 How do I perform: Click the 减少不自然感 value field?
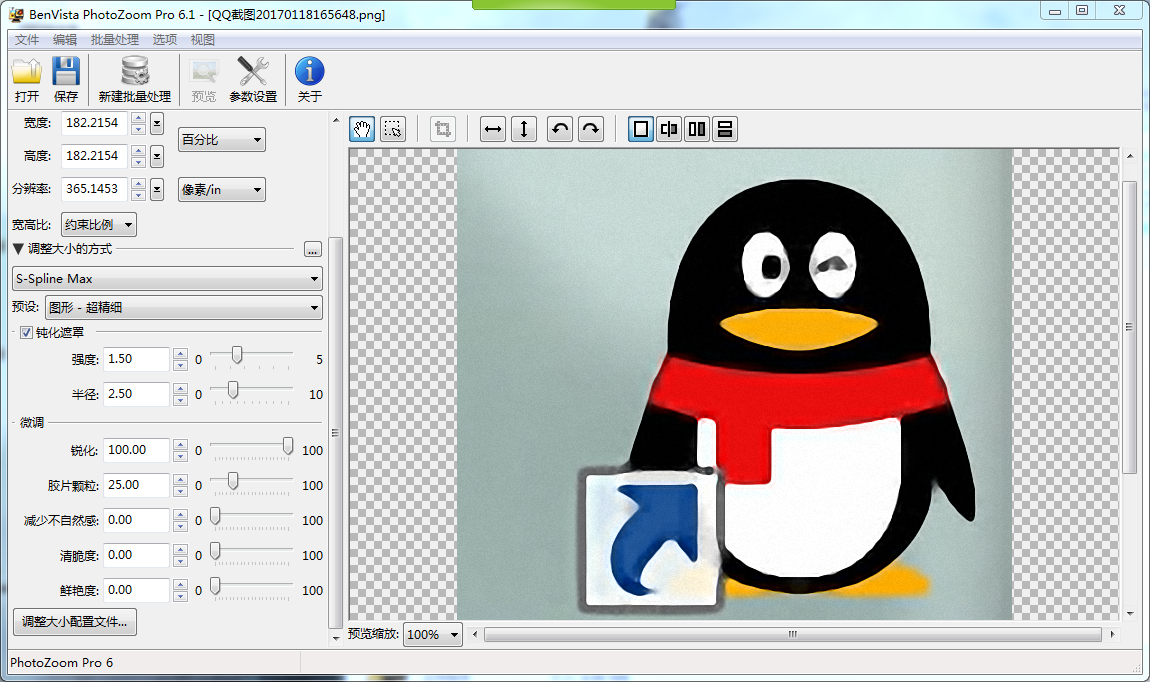pyautogui.click(x=136, y=521)
